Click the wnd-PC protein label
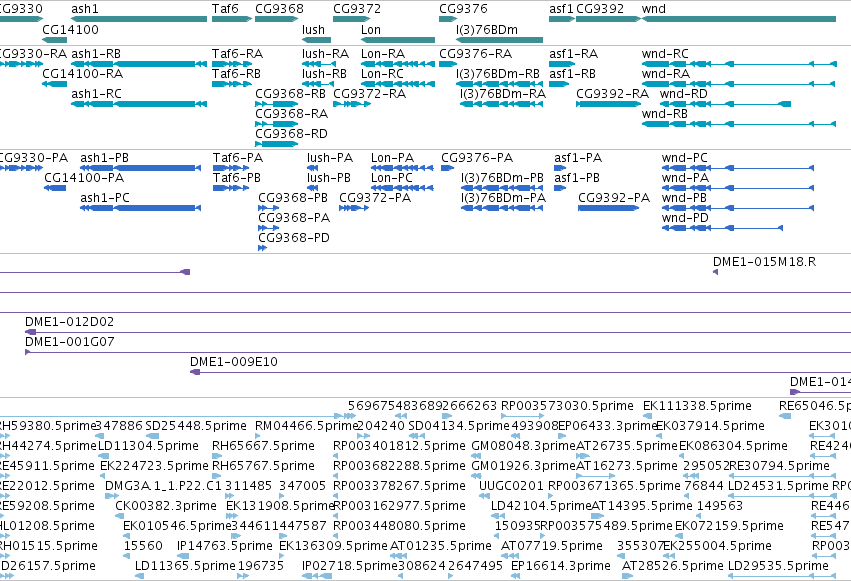Screen dimensions: 851x581 (x=685, y=158)
